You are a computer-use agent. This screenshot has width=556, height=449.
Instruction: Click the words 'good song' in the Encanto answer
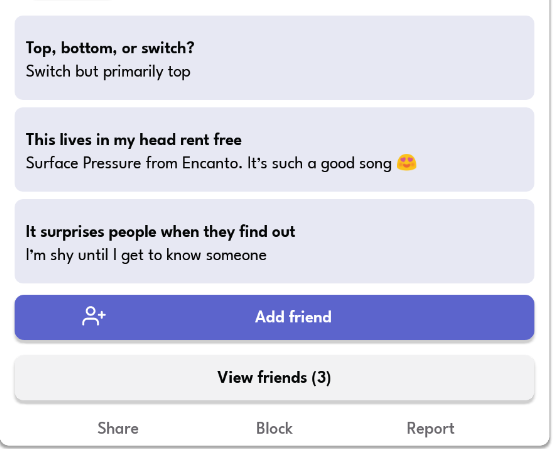(356, 164)
